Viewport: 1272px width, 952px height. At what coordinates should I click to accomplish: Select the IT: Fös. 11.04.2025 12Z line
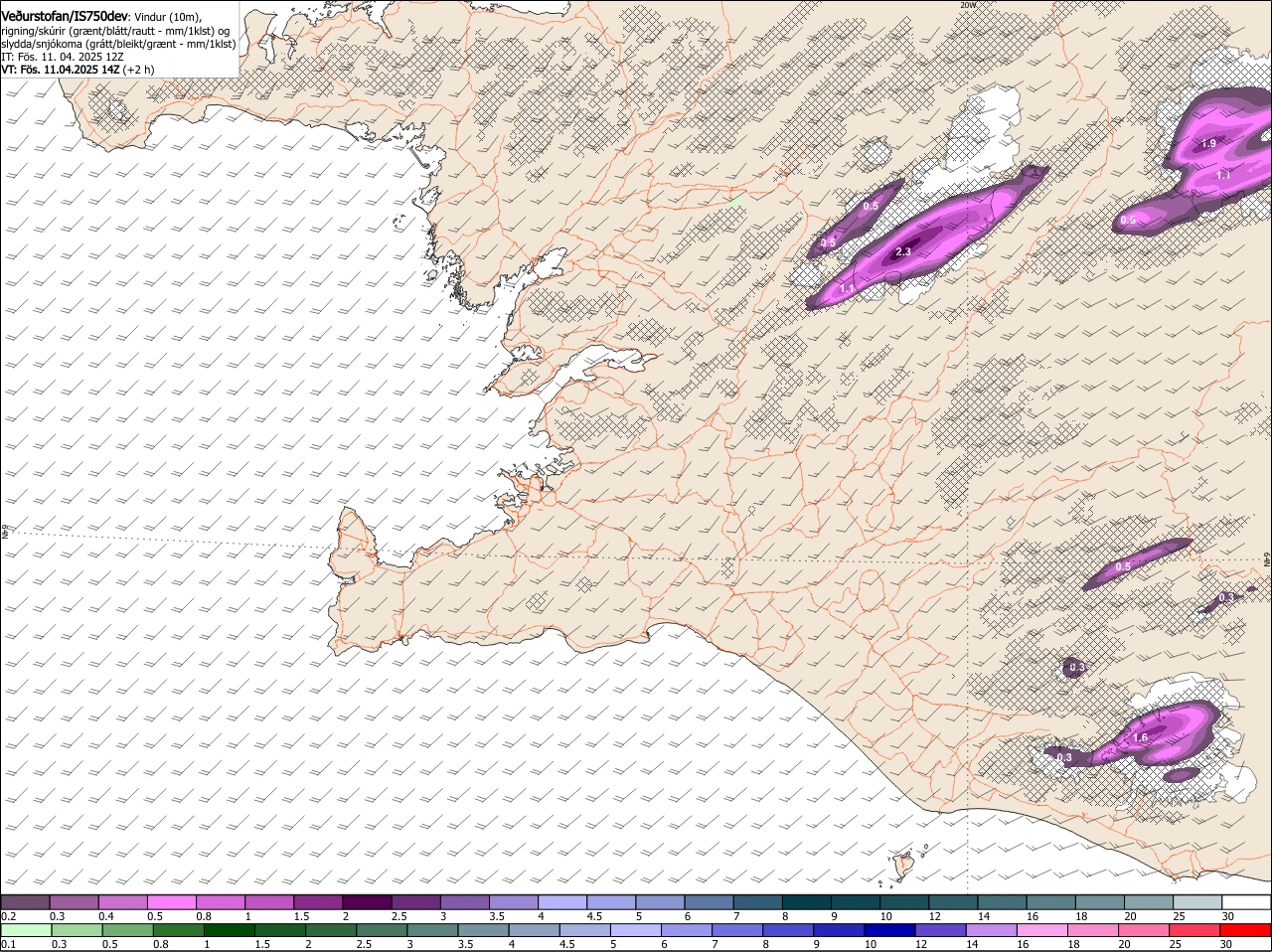[63, 57]
